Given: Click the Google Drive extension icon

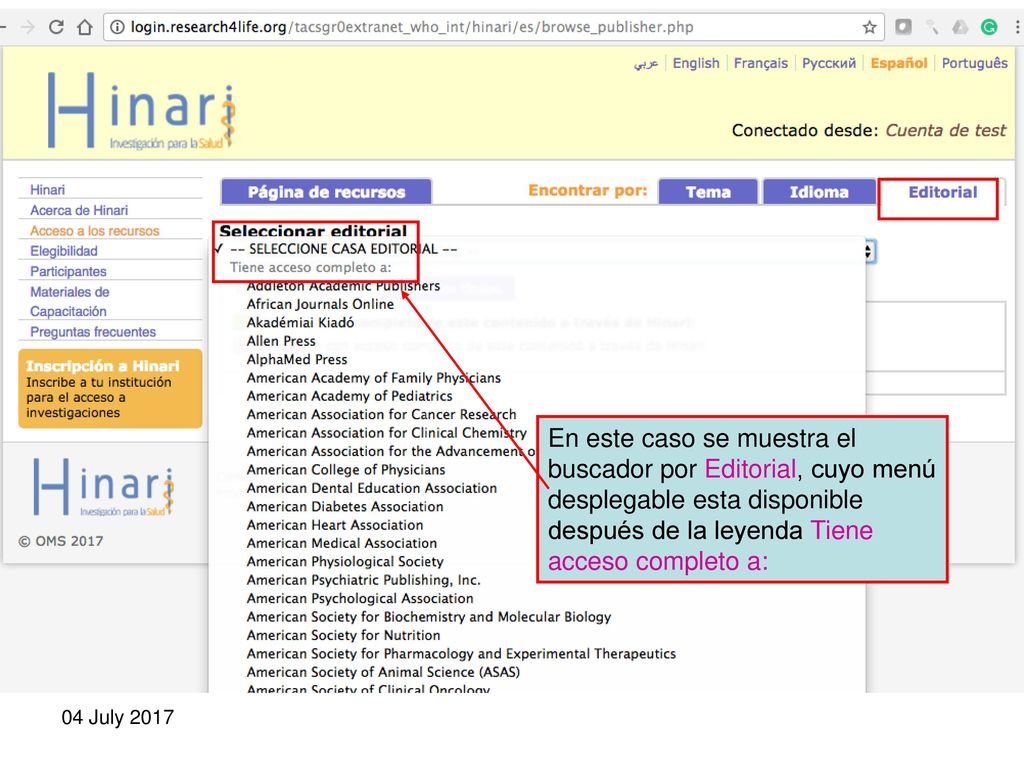Looking at the screenshot, I should (960, 27).
